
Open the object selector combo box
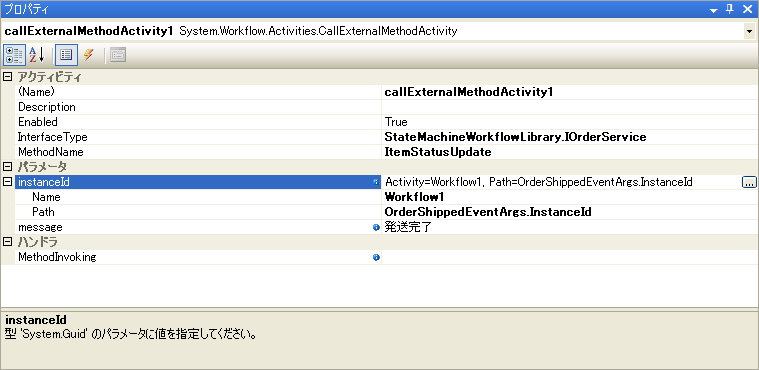click(750, 31)
